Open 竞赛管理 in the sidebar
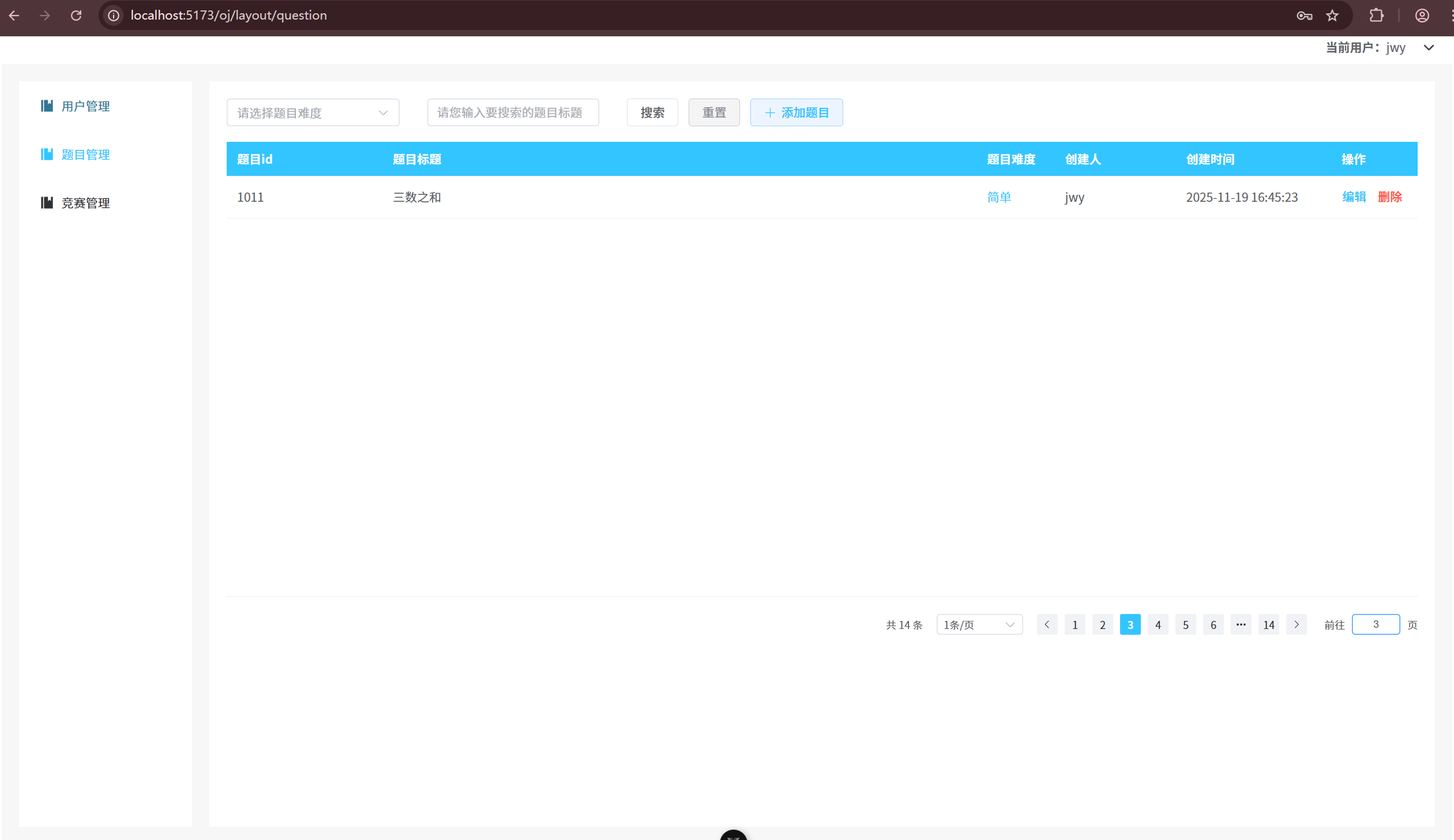This screenshot has width=1454, height=840. pos(85,203)
